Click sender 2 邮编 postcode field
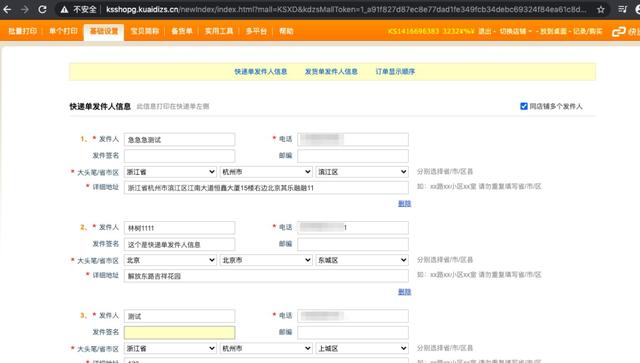640x363 pixels. (x=353, y=244)
